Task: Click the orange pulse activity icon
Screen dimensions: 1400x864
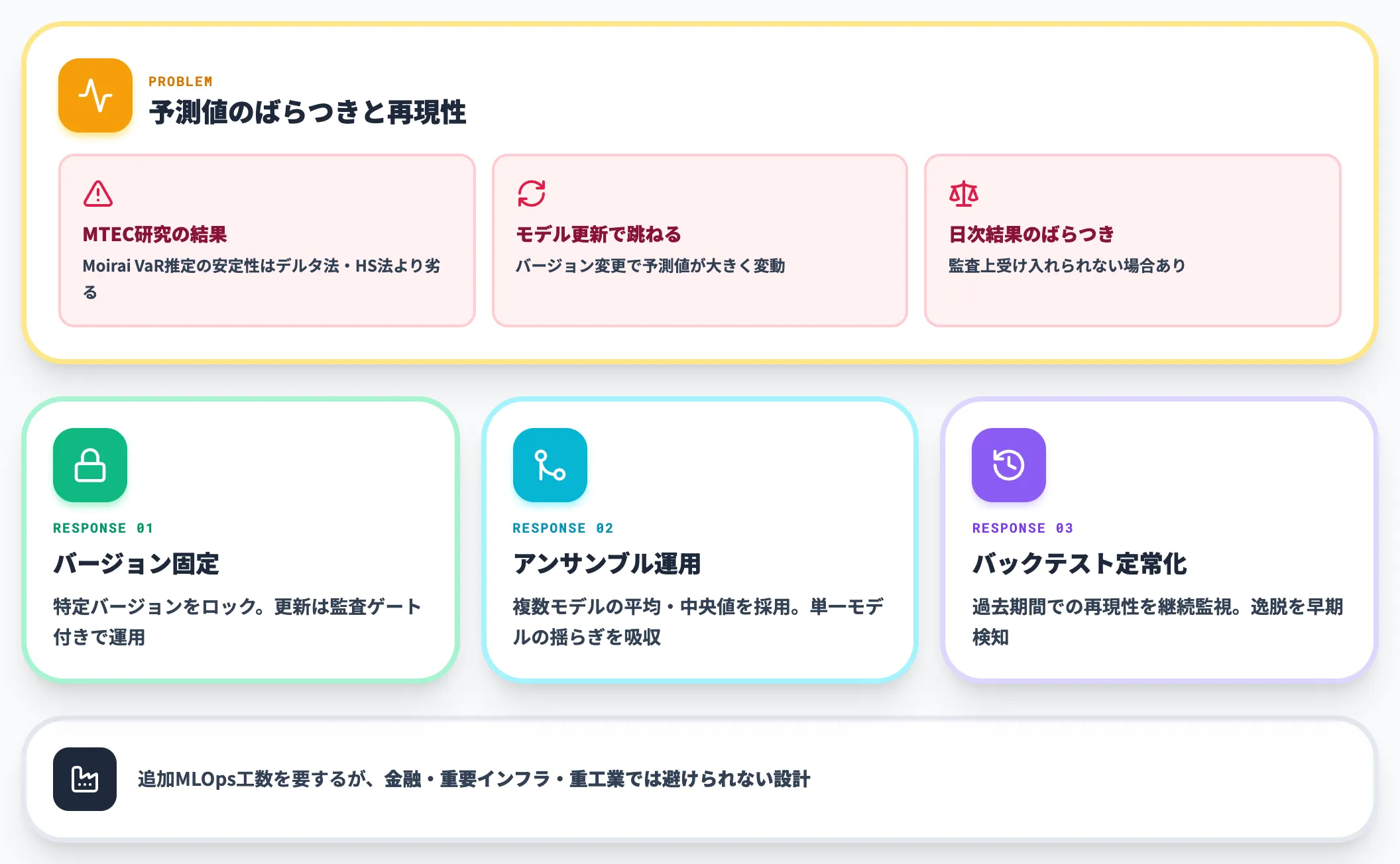Action: tap(95, 95)
